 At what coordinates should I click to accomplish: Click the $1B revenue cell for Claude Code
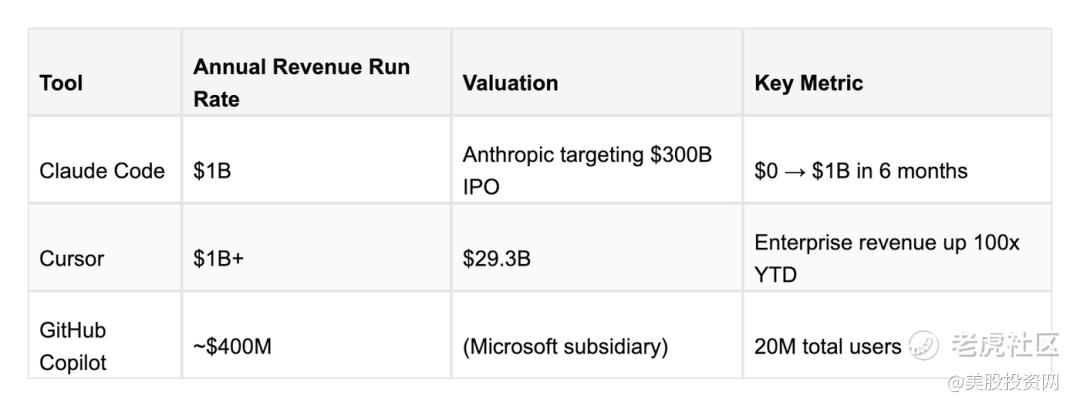coord(212,171)
